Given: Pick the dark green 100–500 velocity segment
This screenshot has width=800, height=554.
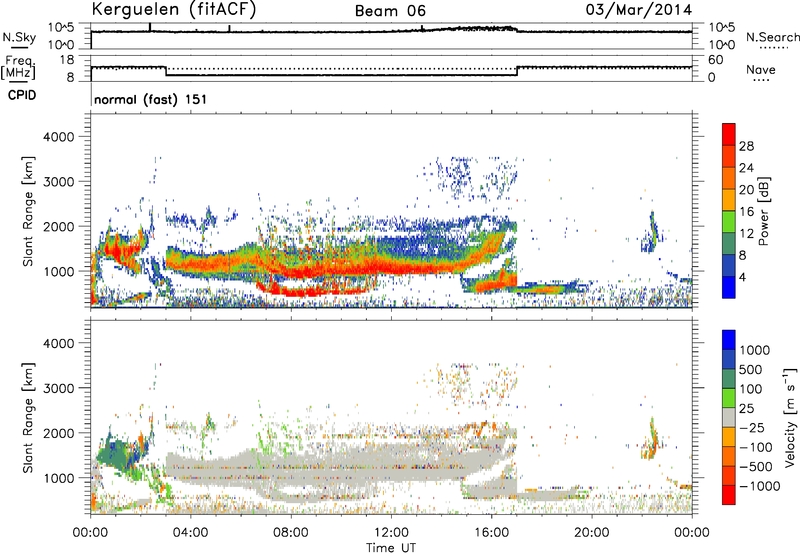Looking at the screenshot, I should 729,379.
